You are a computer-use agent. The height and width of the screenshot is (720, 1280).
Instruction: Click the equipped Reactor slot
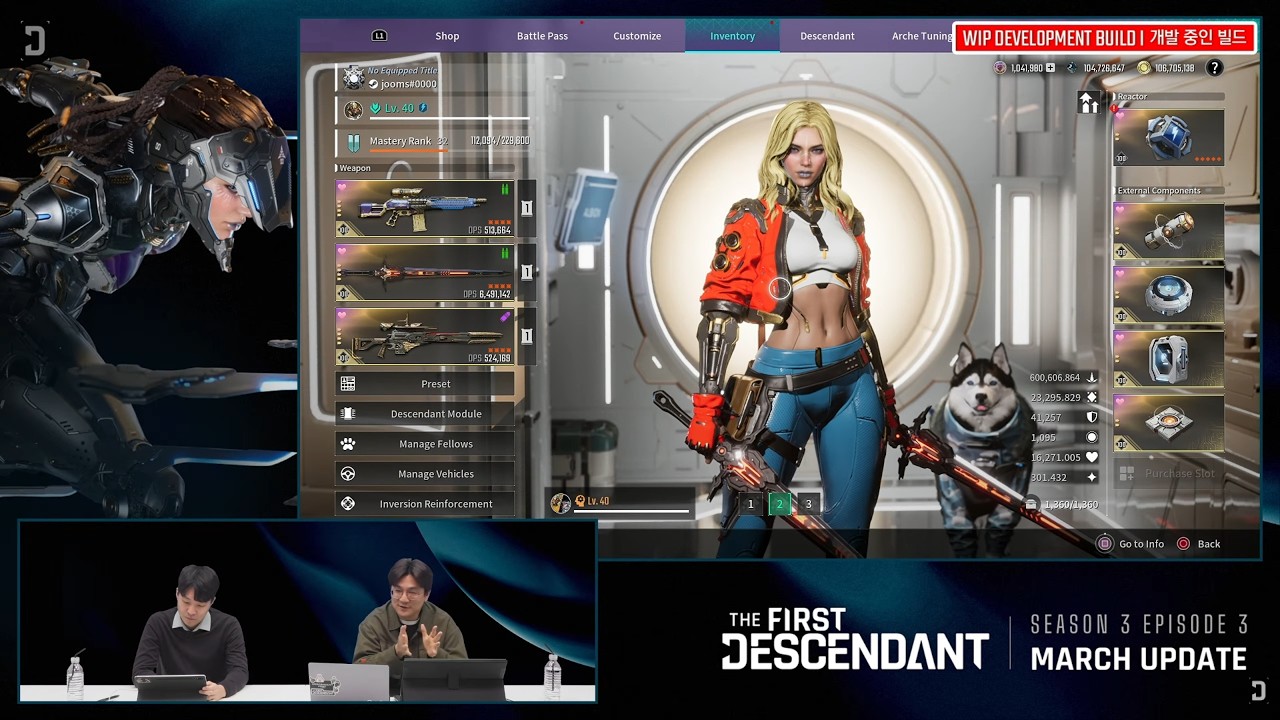tap(1166, 136)
